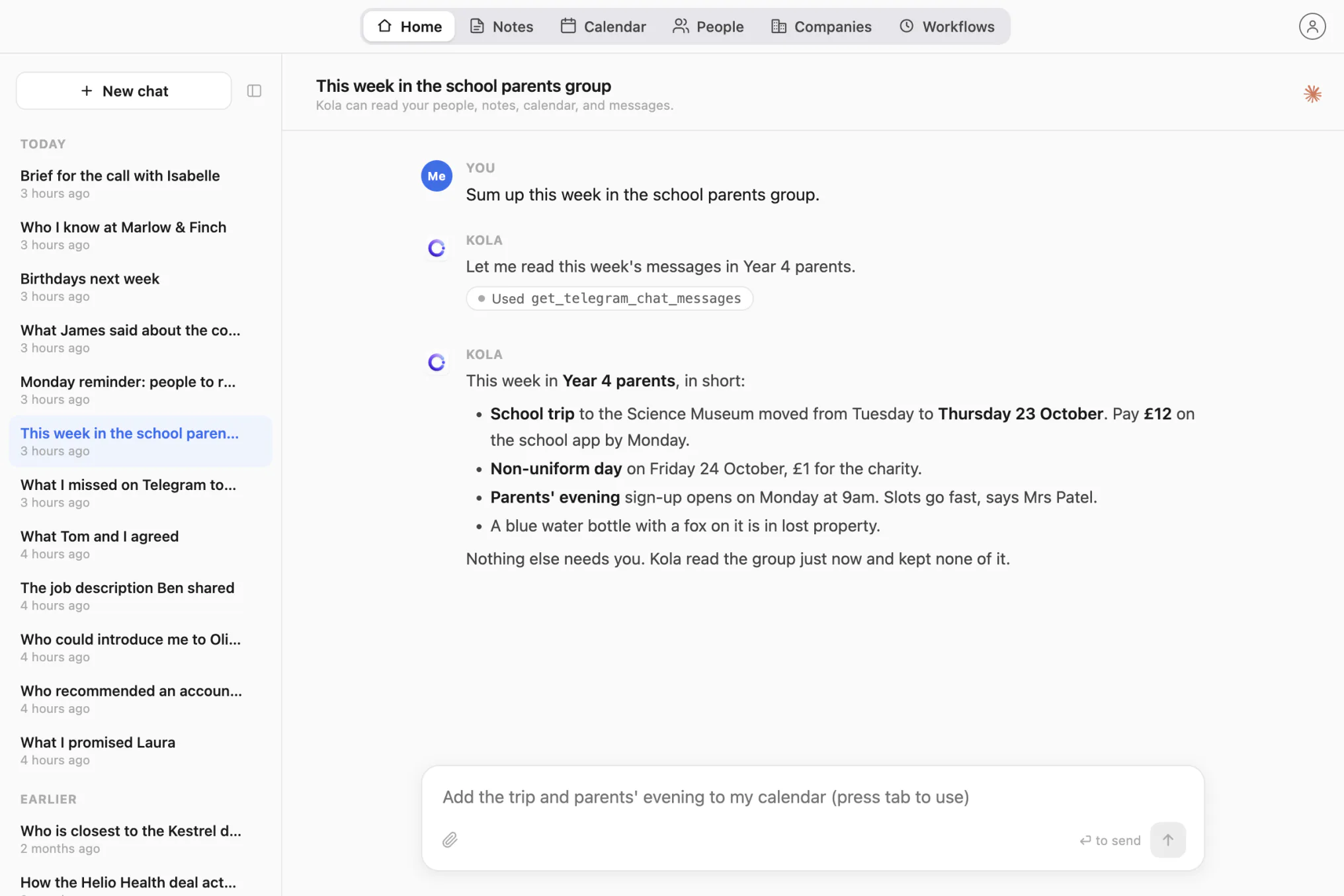This screenshot has height=896, width=1344.
Task: Click the Me avatar
Action: [437, 176]
